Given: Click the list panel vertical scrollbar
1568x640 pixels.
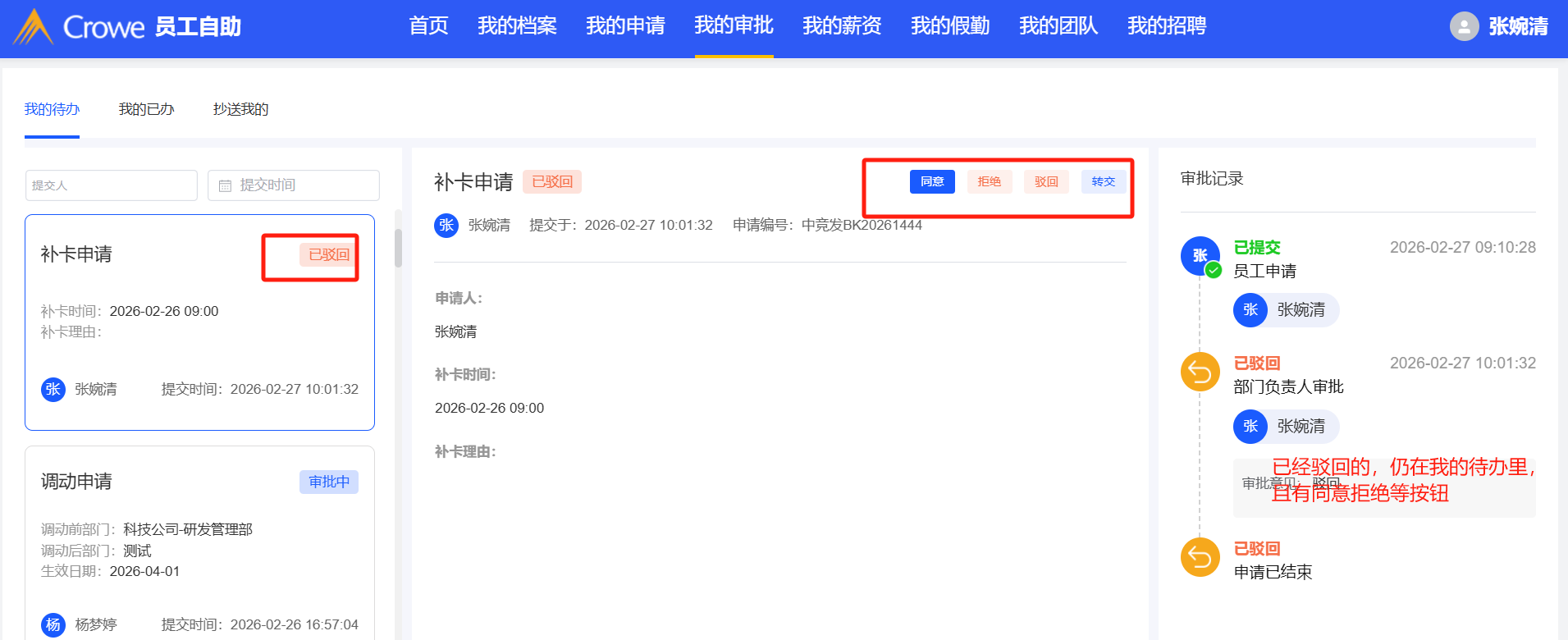Looking at the screenshot, I should [399, 247].
